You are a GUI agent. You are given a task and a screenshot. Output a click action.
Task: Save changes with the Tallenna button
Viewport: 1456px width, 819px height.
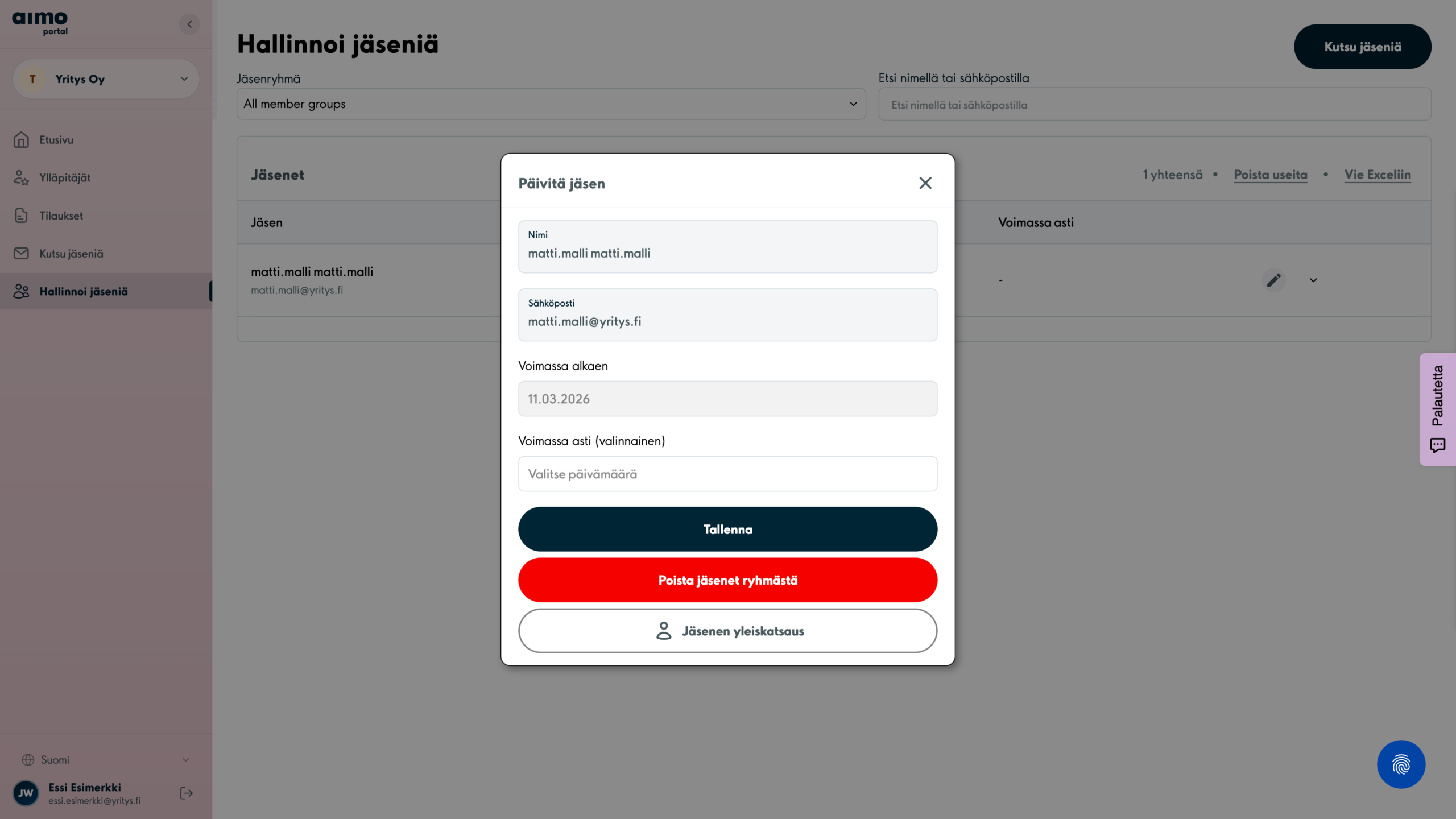727,530
